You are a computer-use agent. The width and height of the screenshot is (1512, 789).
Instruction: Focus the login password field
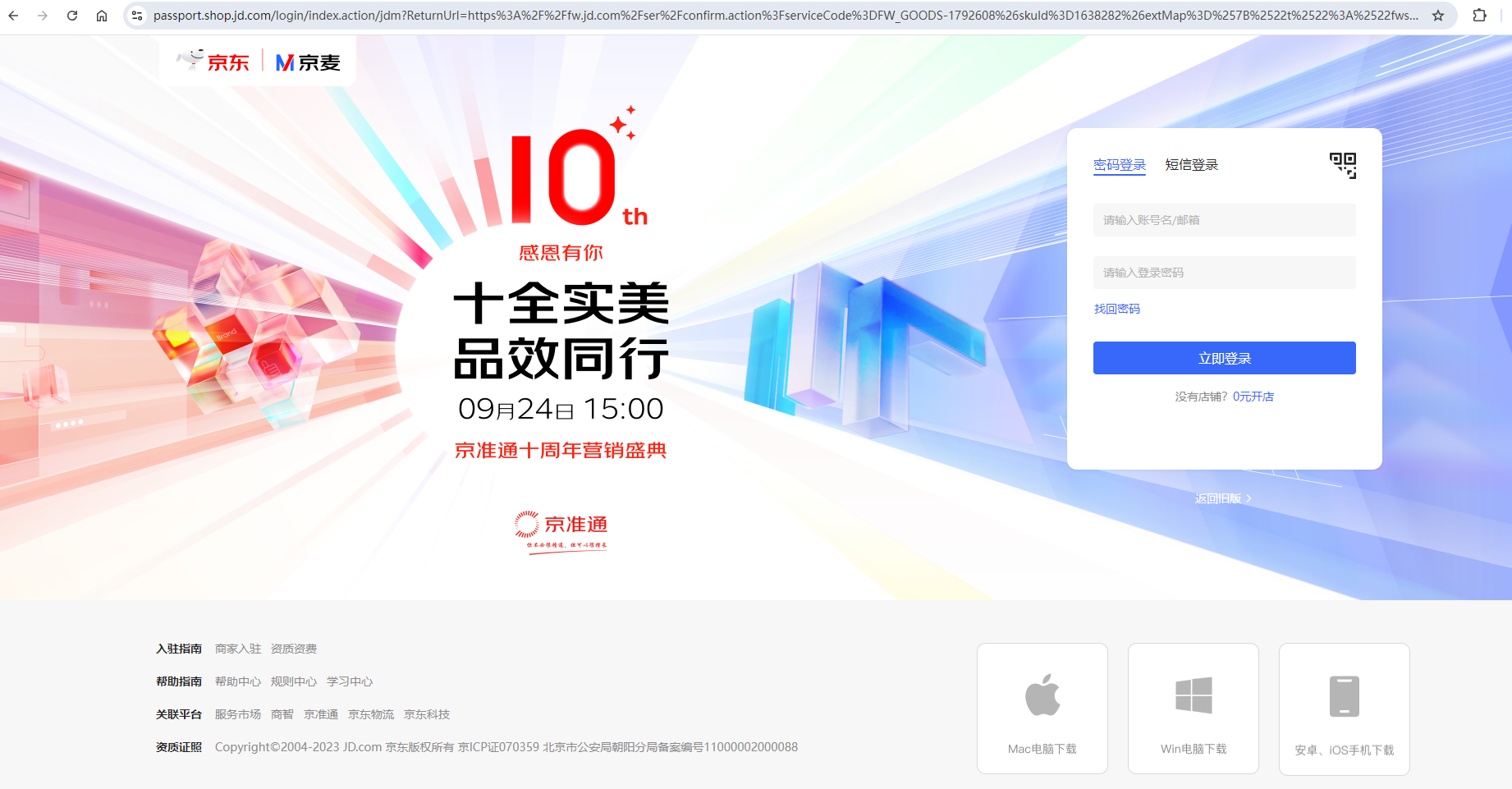[1225, 273]
